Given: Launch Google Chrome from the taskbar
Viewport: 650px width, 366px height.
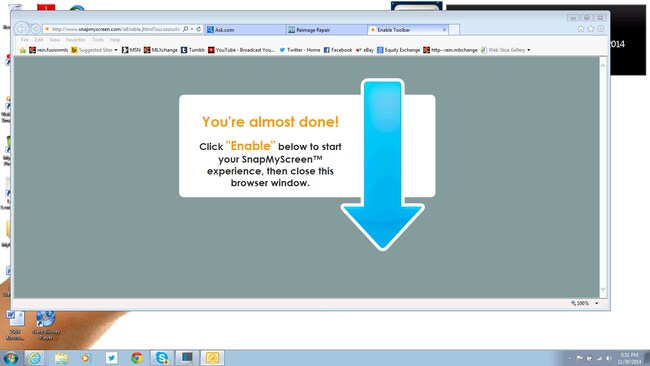Looking at the screenshot, I should click(x=137, y=358).
